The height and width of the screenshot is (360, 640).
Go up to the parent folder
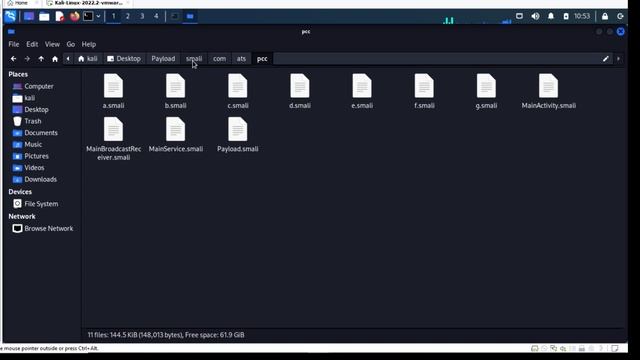pyautogui.click(x=41, y=59)
